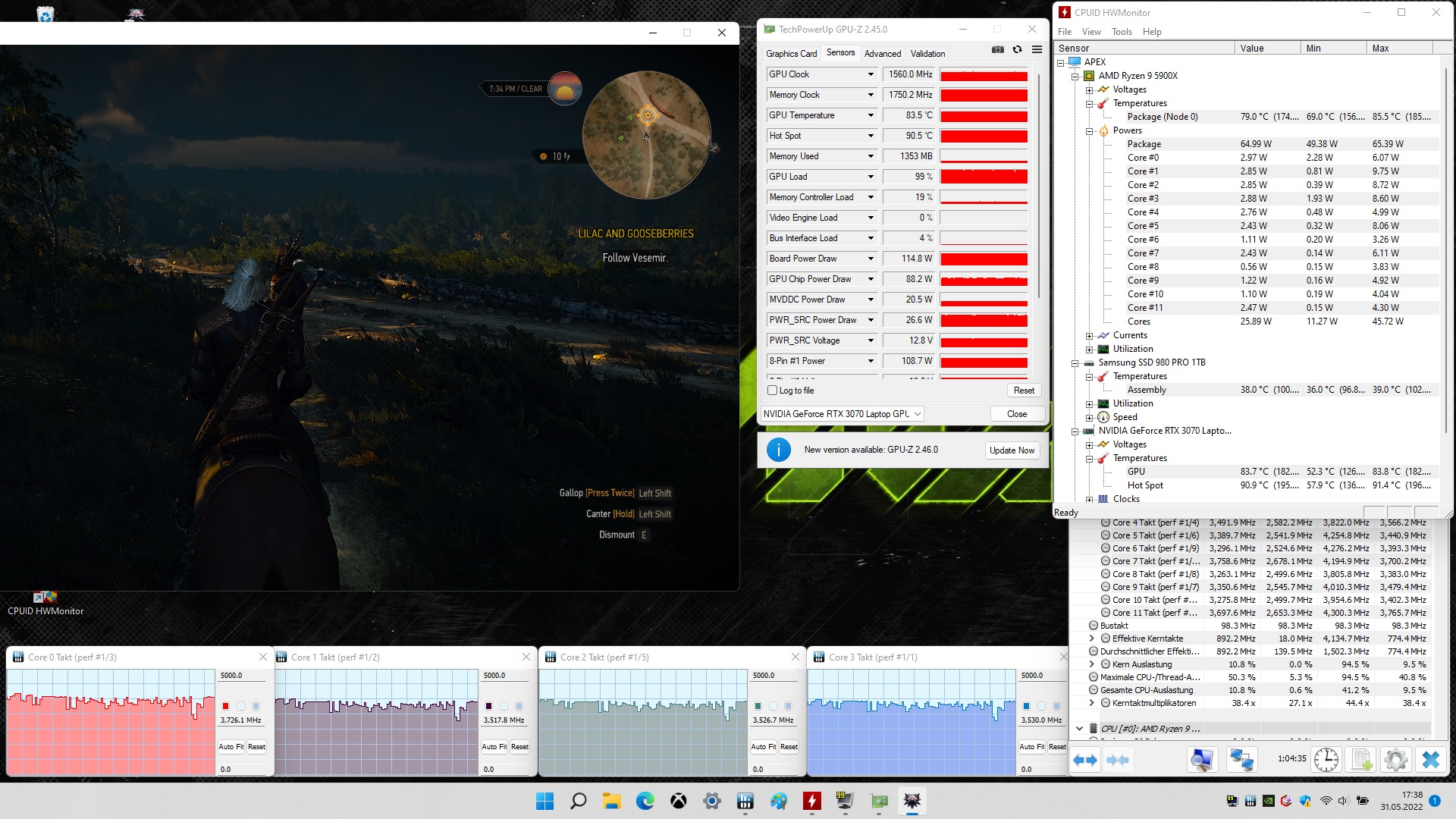This screenshot has width=1456, height=819.
Task: Expand Kerntaktmultiplikatoren row in HWiNFO
Action: pos(1092,703)
